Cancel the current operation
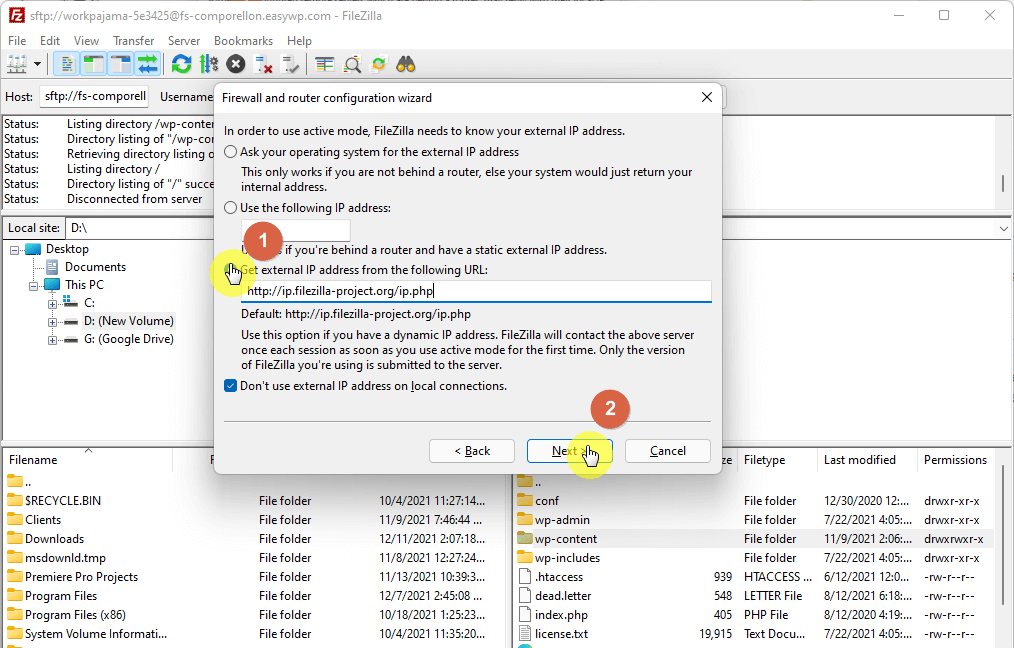1014x648 pixels. pos(236,64)
